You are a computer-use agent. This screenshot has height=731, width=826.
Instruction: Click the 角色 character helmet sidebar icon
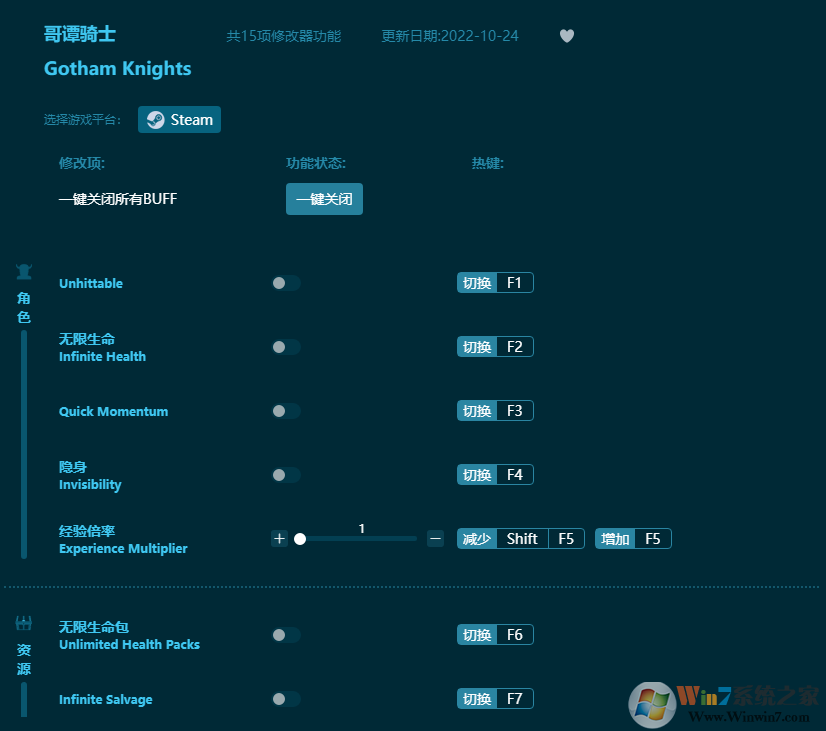coord(22,270)
